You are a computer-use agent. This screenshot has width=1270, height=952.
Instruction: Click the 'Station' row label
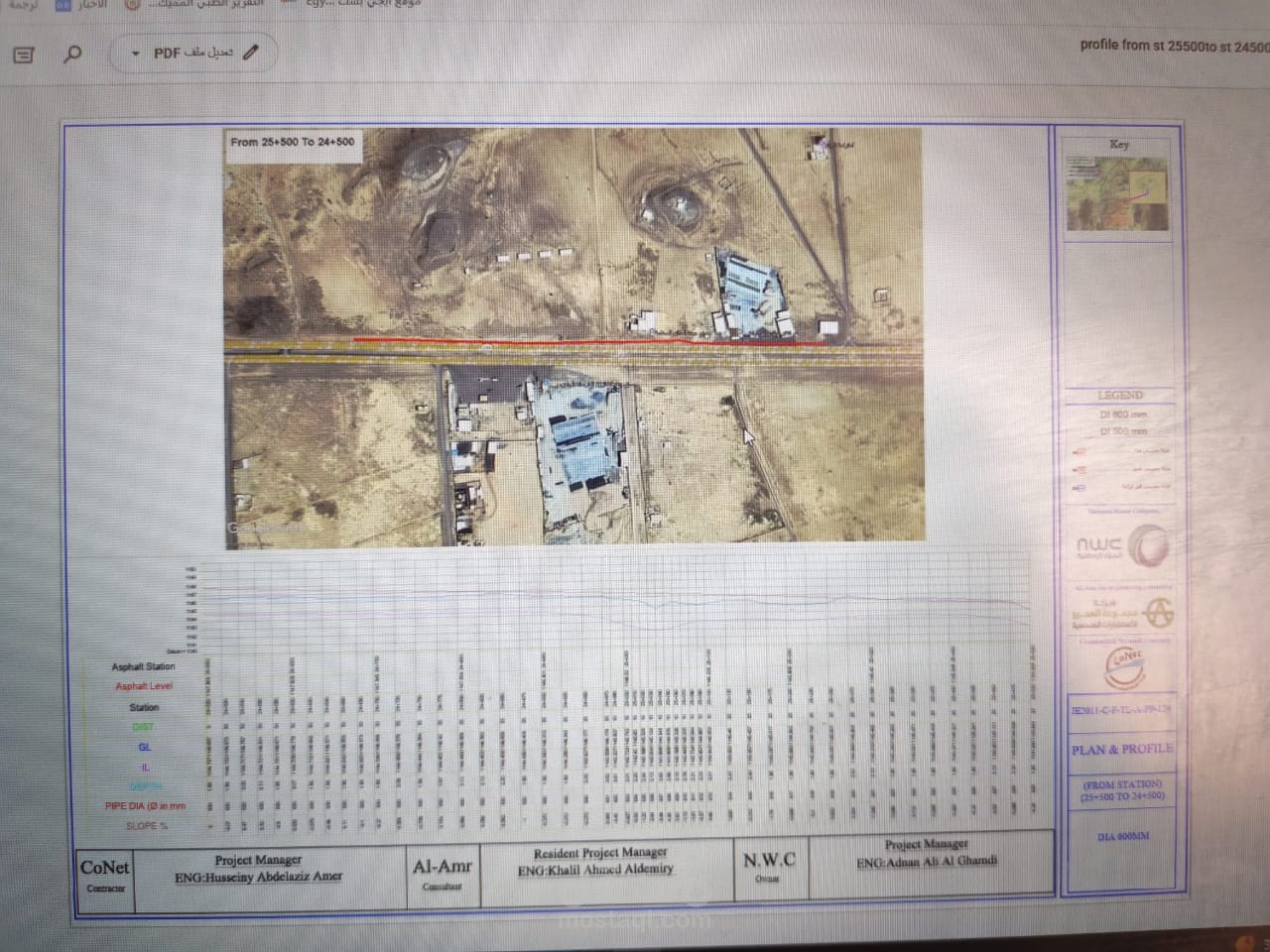click(144, 707)
